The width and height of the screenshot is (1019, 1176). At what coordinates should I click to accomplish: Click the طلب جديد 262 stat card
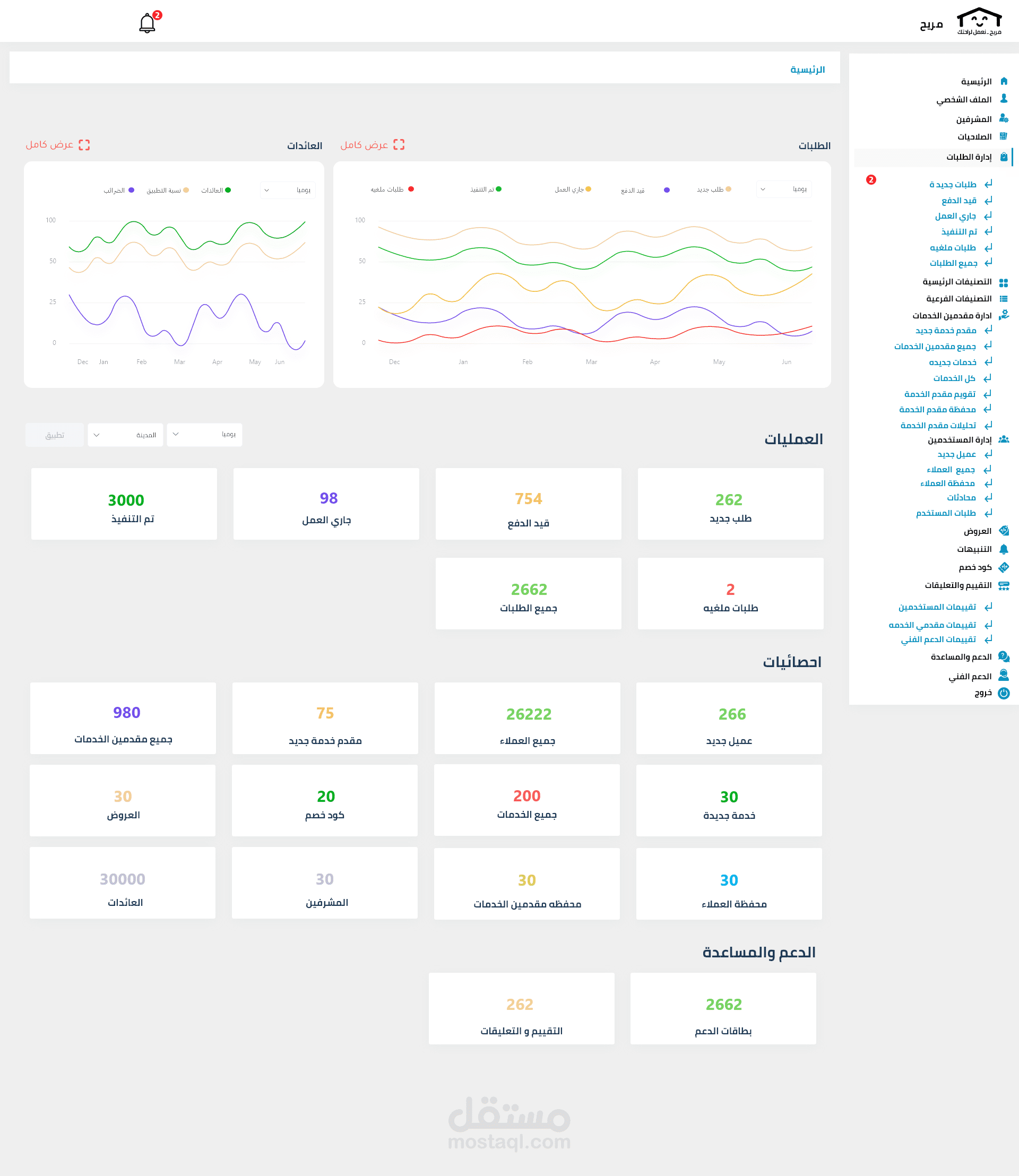coord(730,504)
